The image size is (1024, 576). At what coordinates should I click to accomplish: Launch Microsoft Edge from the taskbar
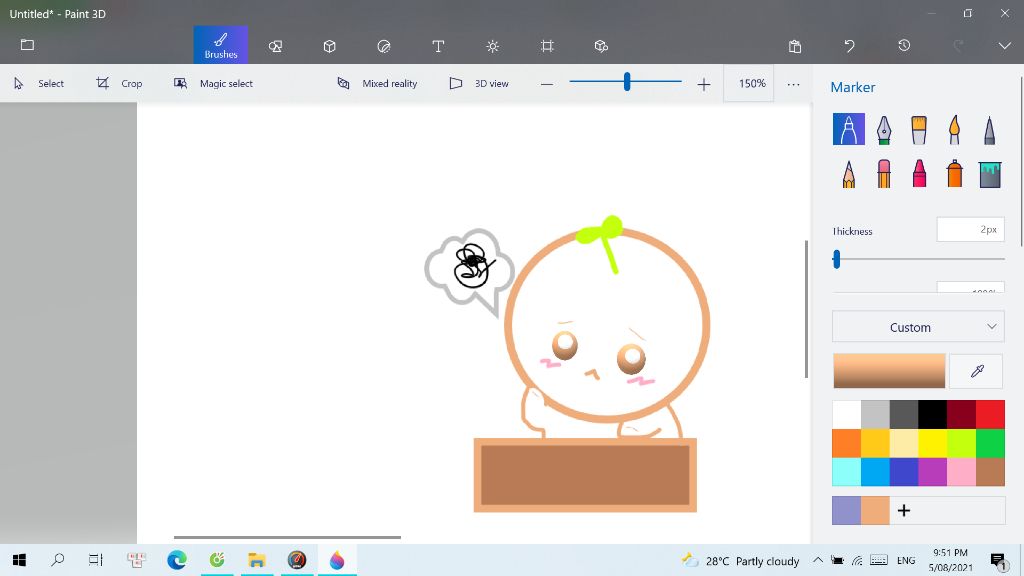[176, 560]
